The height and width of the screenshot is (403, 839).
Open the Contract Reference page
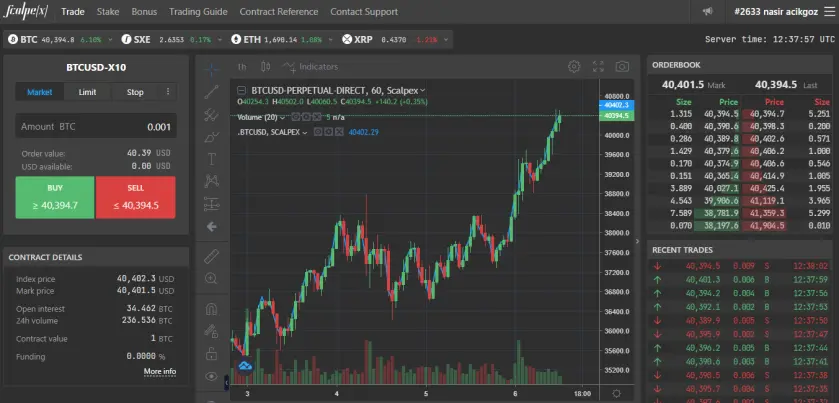279,11
